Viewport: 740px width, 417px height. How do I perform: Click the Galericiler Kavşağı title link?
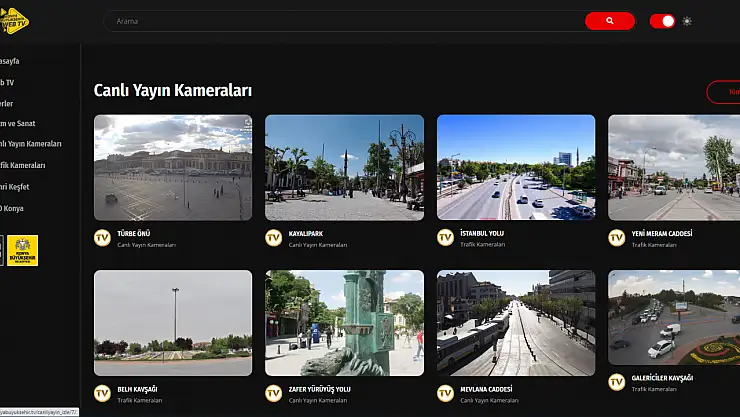pos(662,378)
